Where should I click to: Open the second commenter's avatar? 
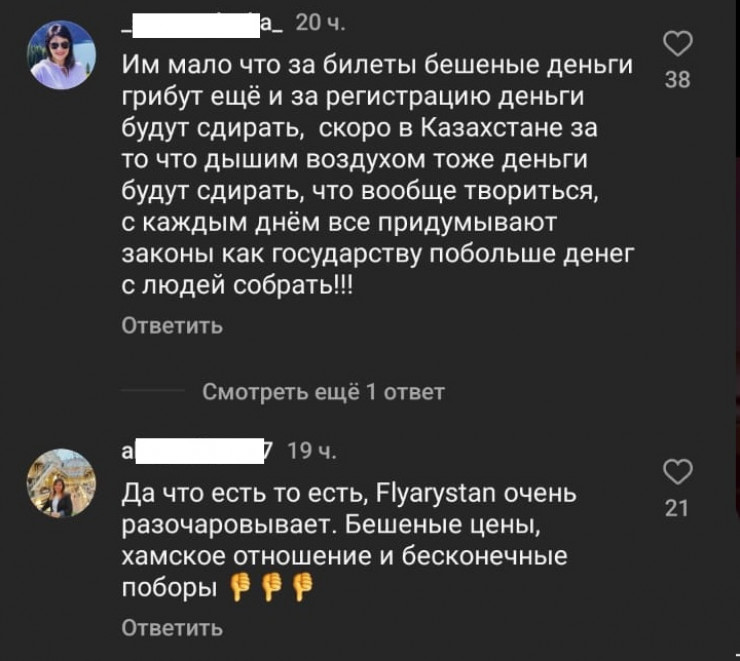pos(58,483)
